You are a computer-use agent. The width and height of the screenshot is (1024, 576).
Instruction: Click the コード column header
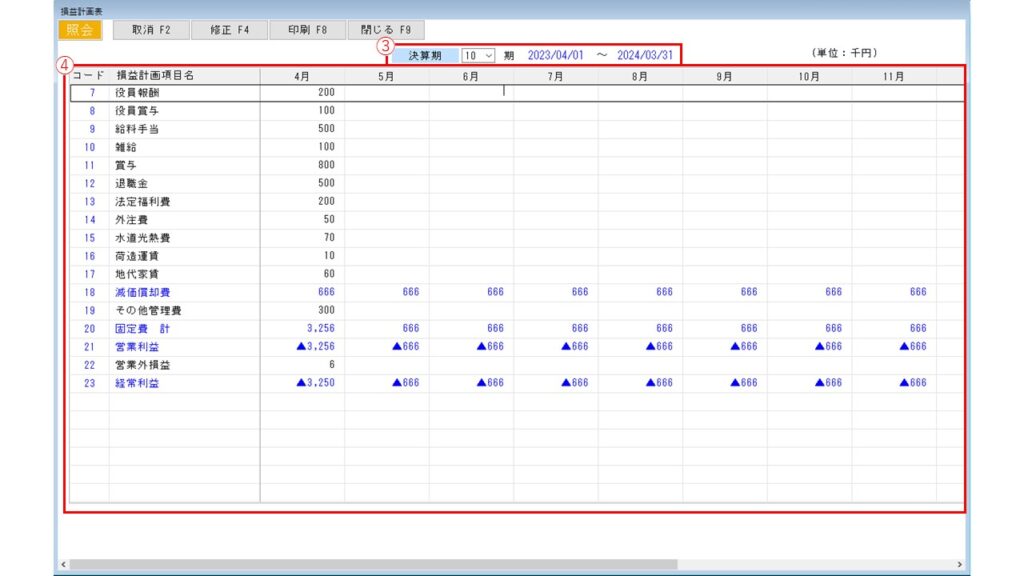click(89, 76)
